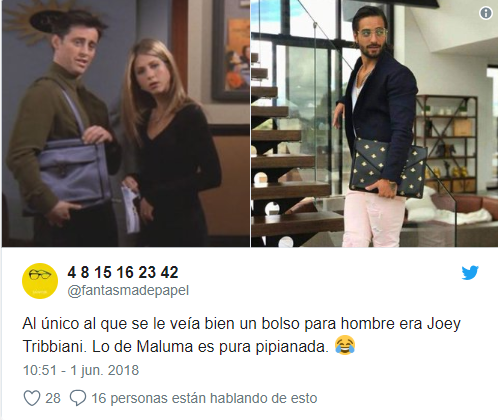Open the right photo of man with clutch
498x420 pixels.
tap(374, 123)
